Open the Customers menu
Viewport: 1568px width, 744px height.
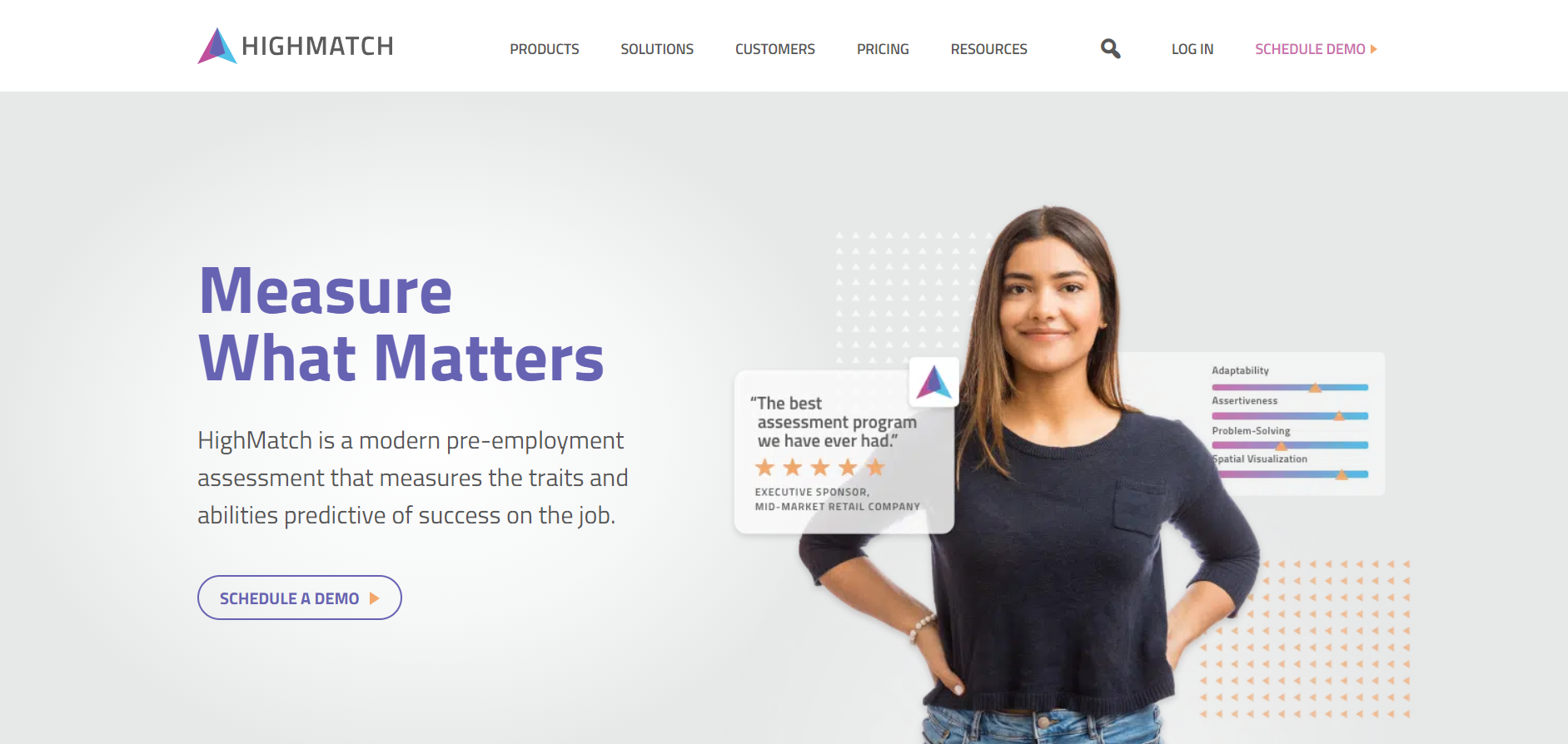(x=775, y=49)
